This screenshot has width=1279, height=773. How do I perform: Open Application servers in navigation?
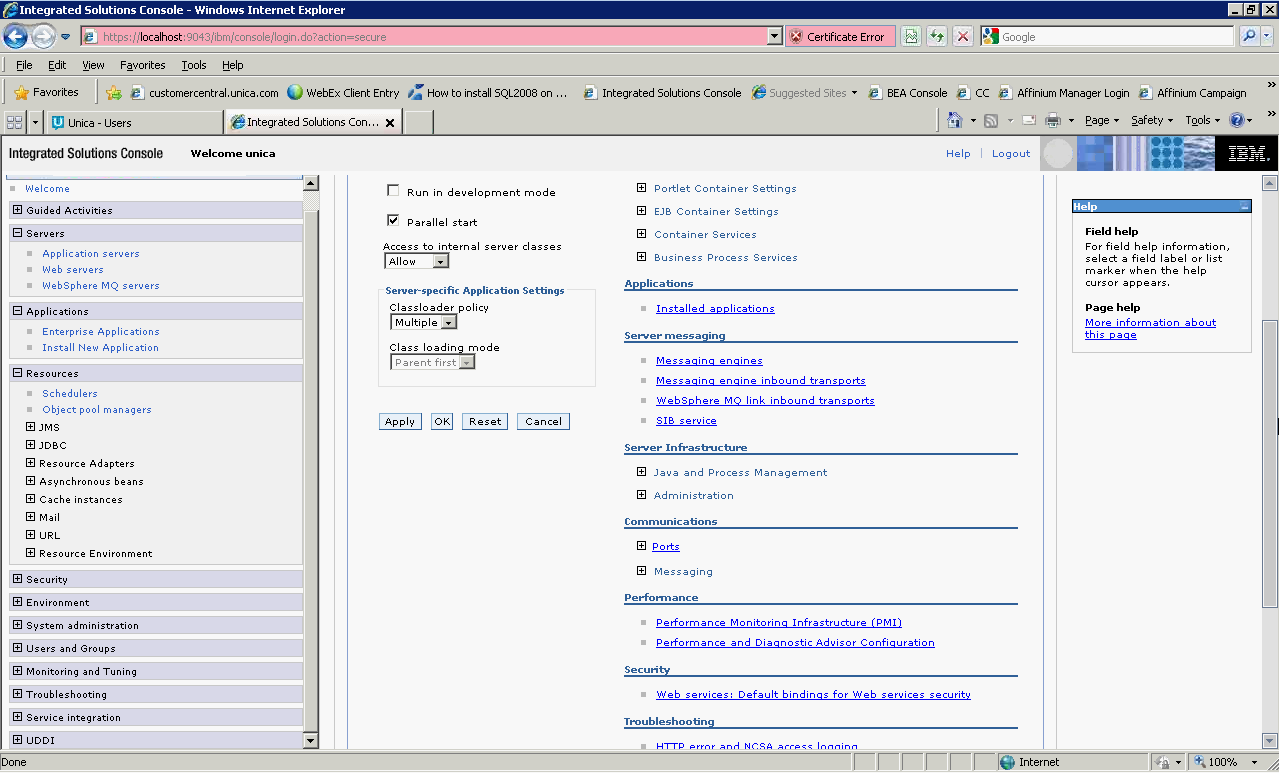pos(91,254)
